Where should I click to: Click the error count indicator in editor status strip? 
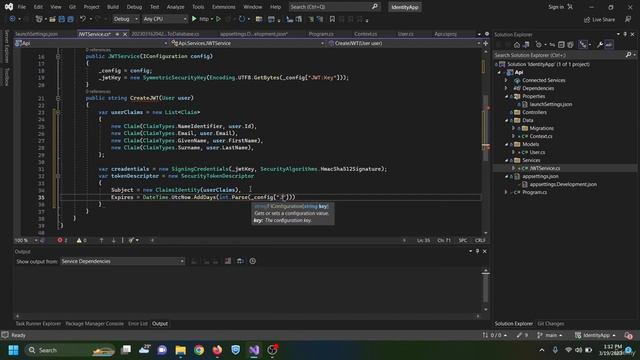[x=62, y=240]
